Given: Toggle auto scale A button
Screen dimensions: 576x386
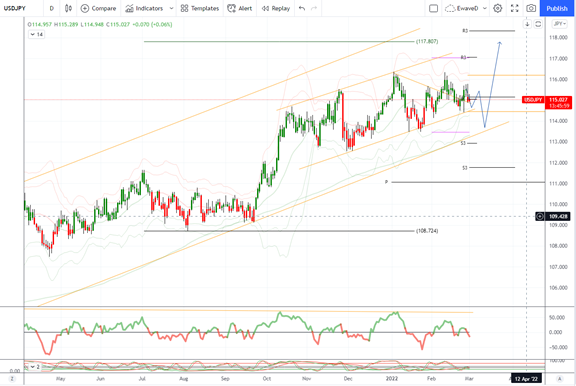Looking at the screenshot, I should (x=560, y=378).
